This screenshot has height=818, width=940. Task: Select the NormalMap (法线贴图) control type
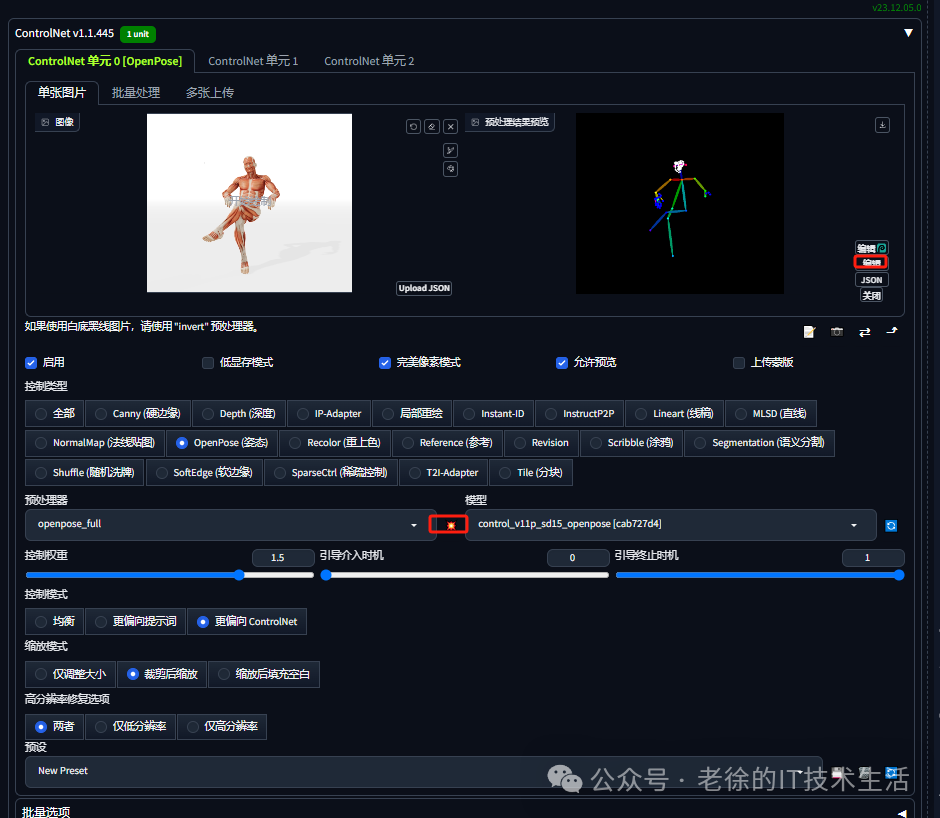(95, 443)
